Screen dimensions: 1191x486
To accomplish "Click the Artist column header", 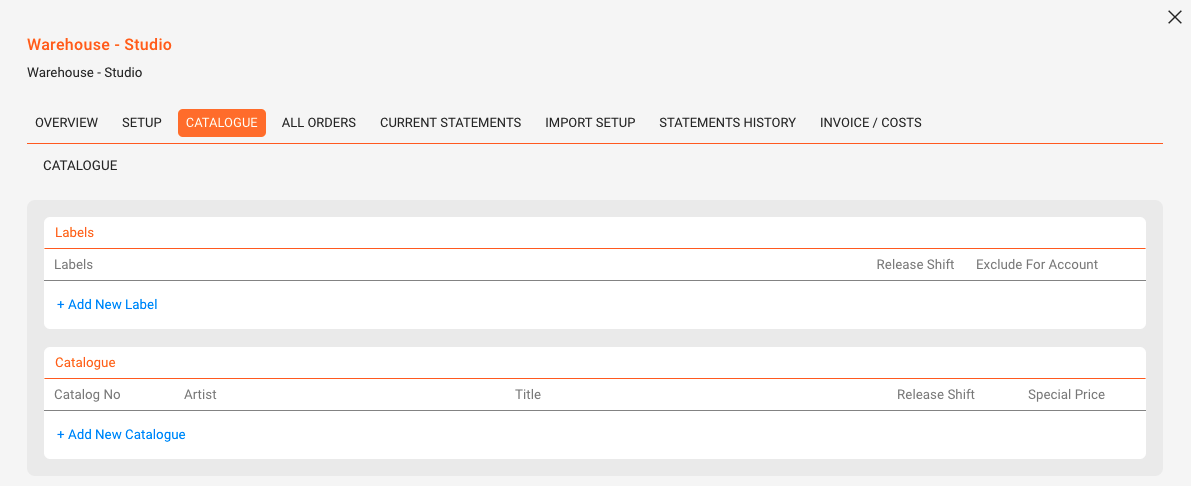I will 201,395.
